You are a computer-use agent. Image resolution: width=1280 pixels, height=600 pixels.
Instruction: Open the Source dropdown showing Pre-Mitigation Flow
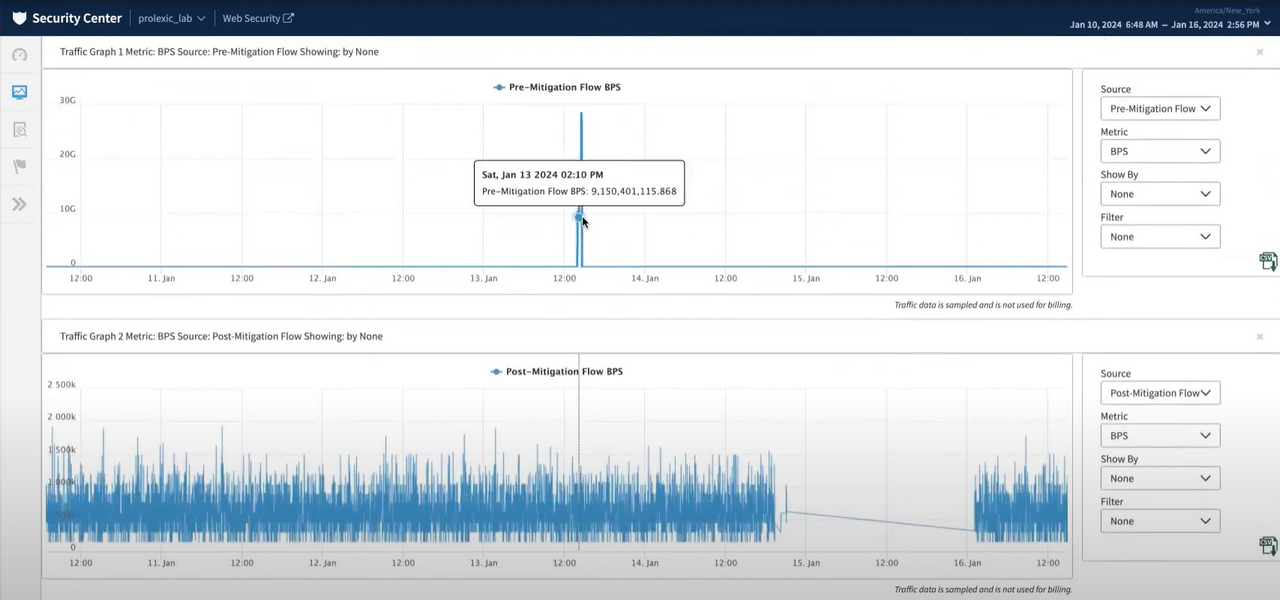click(x=1160, y=108)
